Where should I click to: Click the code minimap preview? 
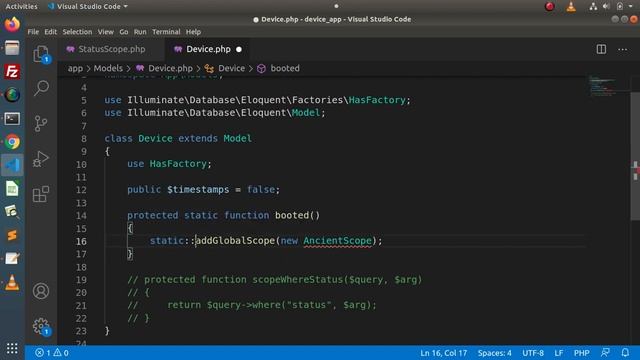tap(602, 85)
